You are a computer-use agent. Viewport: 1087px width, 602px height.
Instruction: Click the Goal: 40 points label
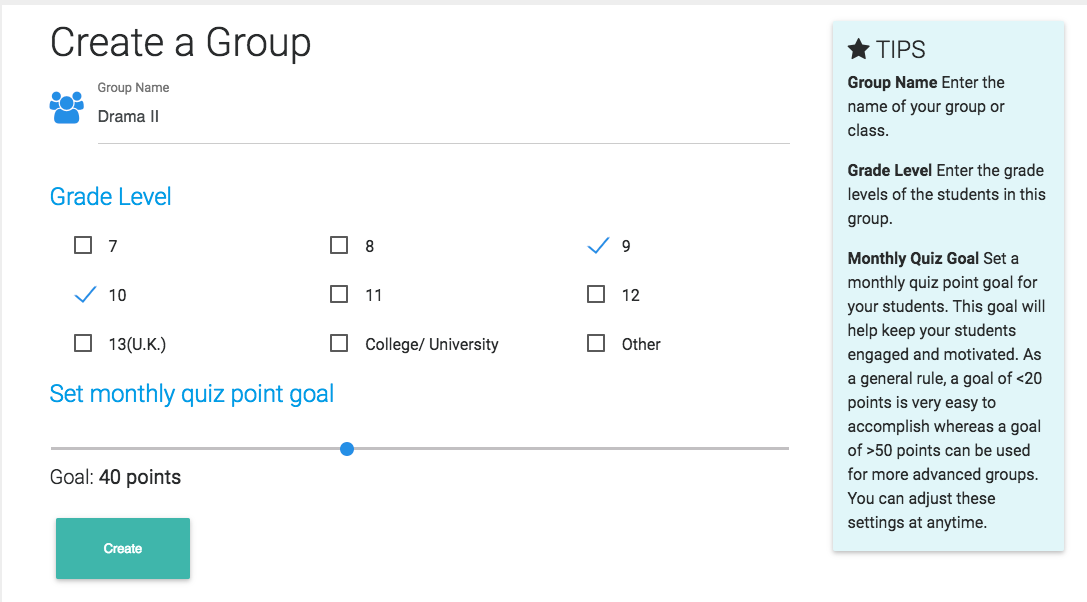click(116, 477)
